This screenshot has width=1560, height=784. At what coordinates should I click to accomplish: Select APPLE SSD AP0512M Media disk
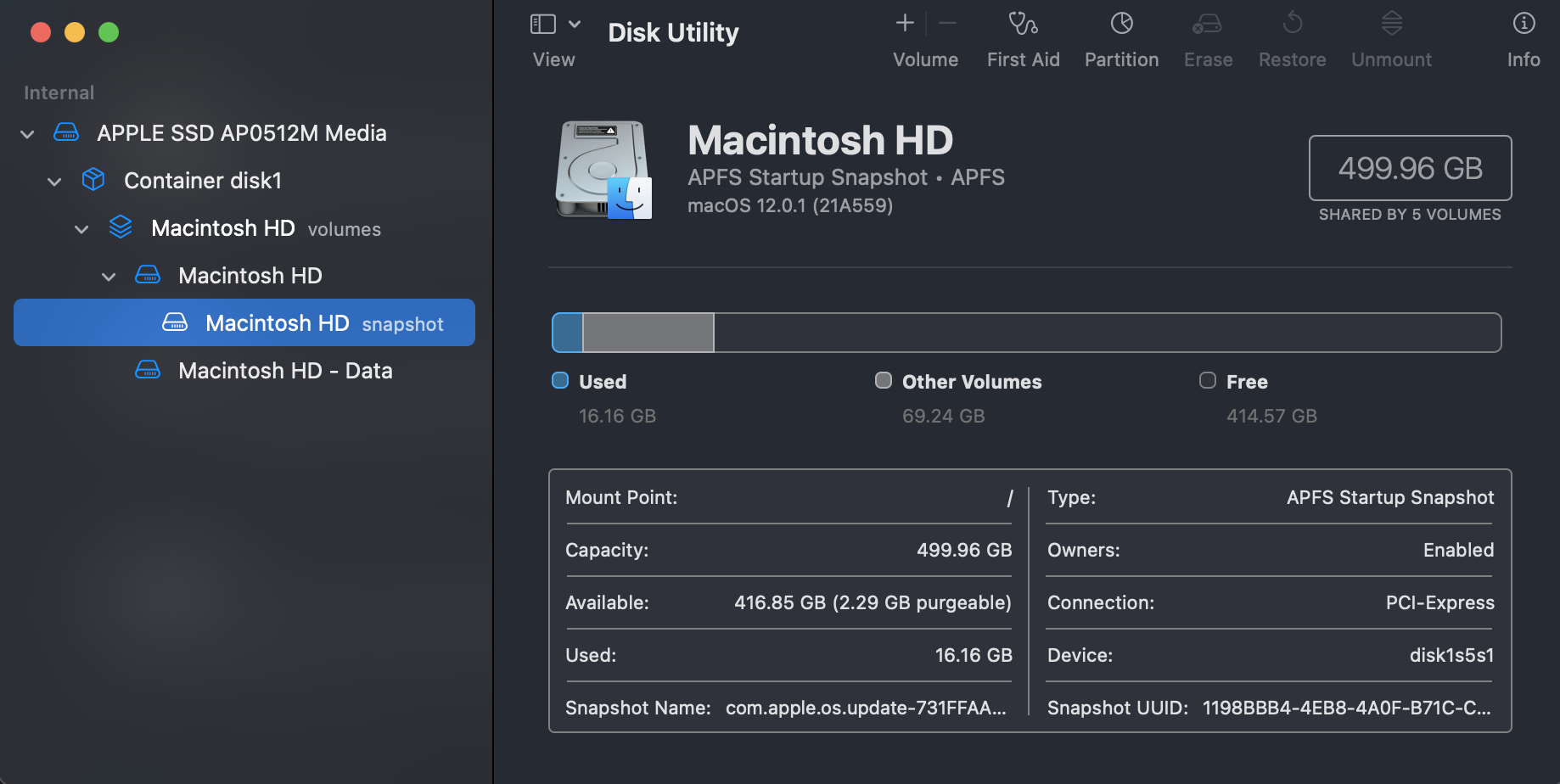(242, 133)
